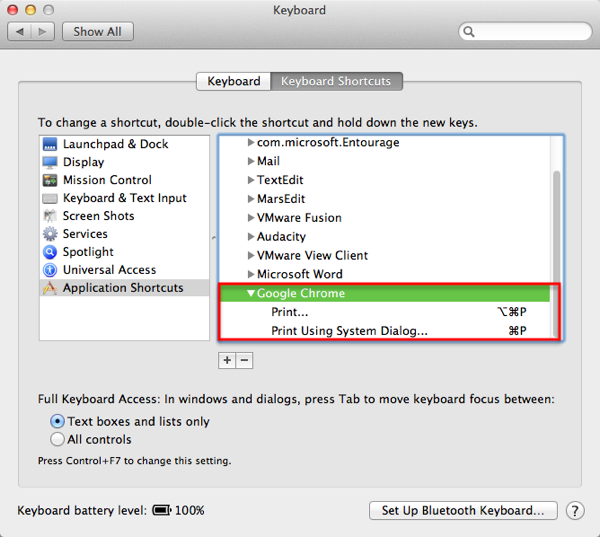Click the Launchpad & Dock icon
600x537 pixels.
[50, 144]
